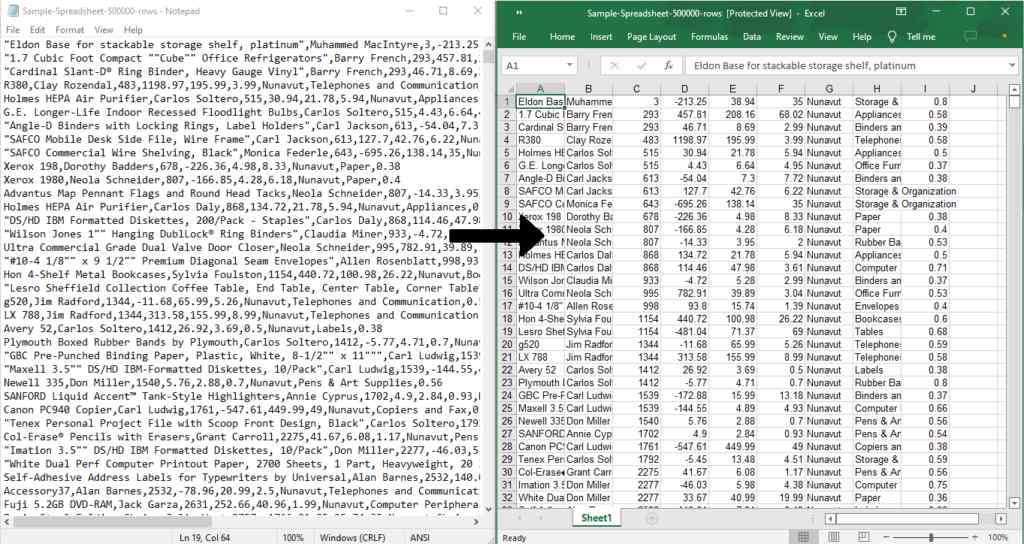Viewport: 1024px width, 544px height.
Task: Switch to the Page Layout ribbon tab
Action: tap(652, 37)
